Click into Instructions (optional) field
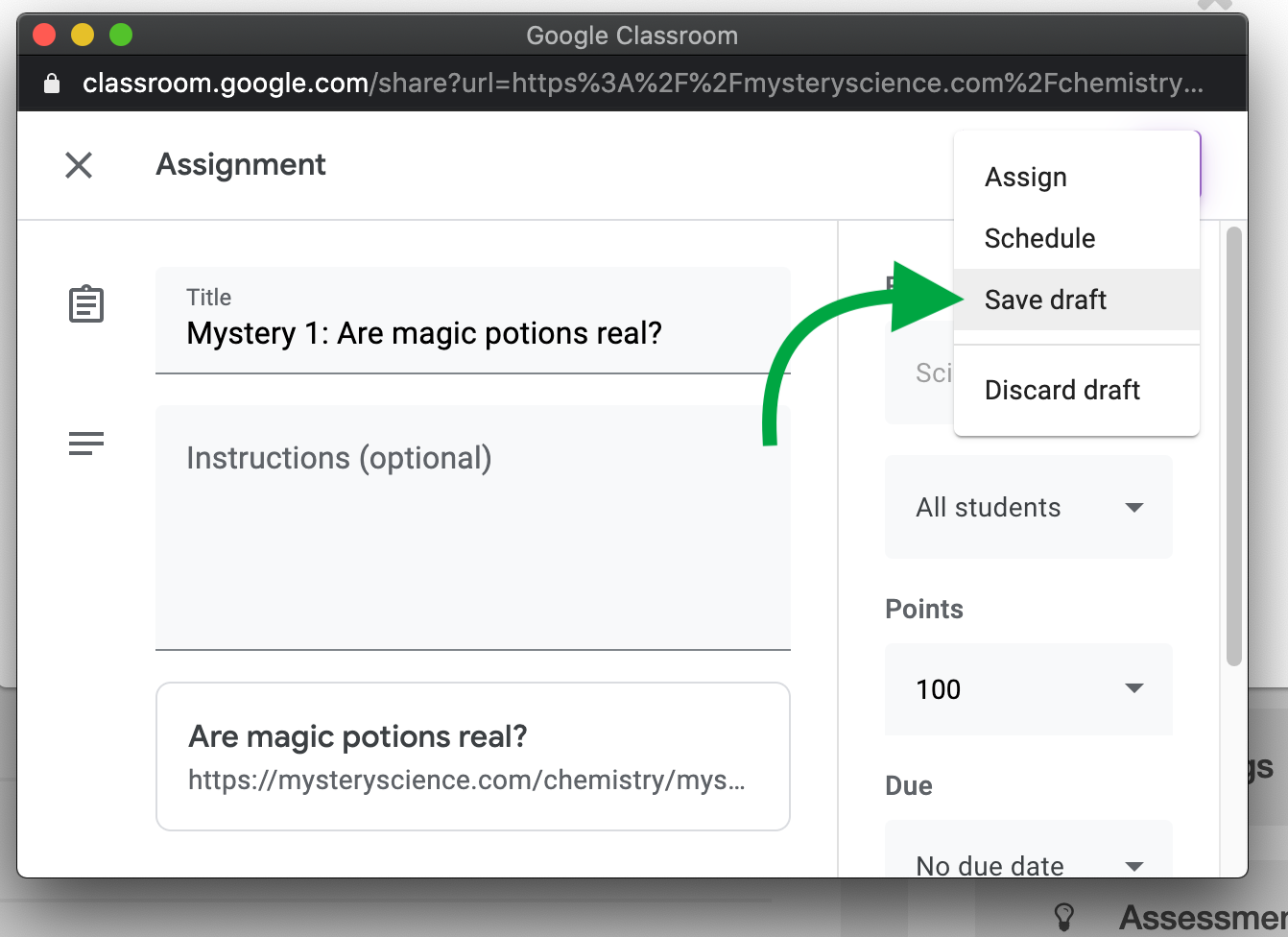The width and height of the screenshot is (1288, 937). coord(473,527)
